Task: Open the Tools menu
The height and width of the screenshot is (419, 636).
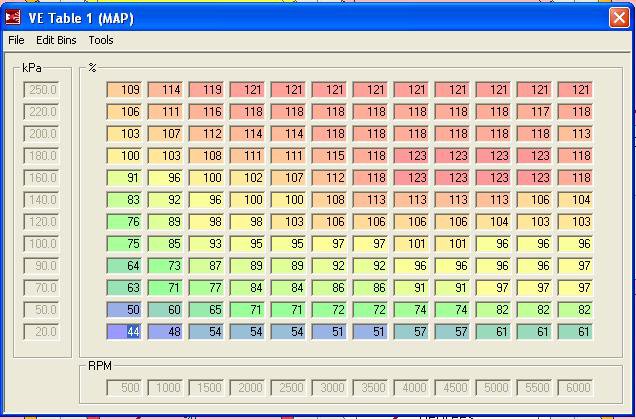Action: (101, 41)
